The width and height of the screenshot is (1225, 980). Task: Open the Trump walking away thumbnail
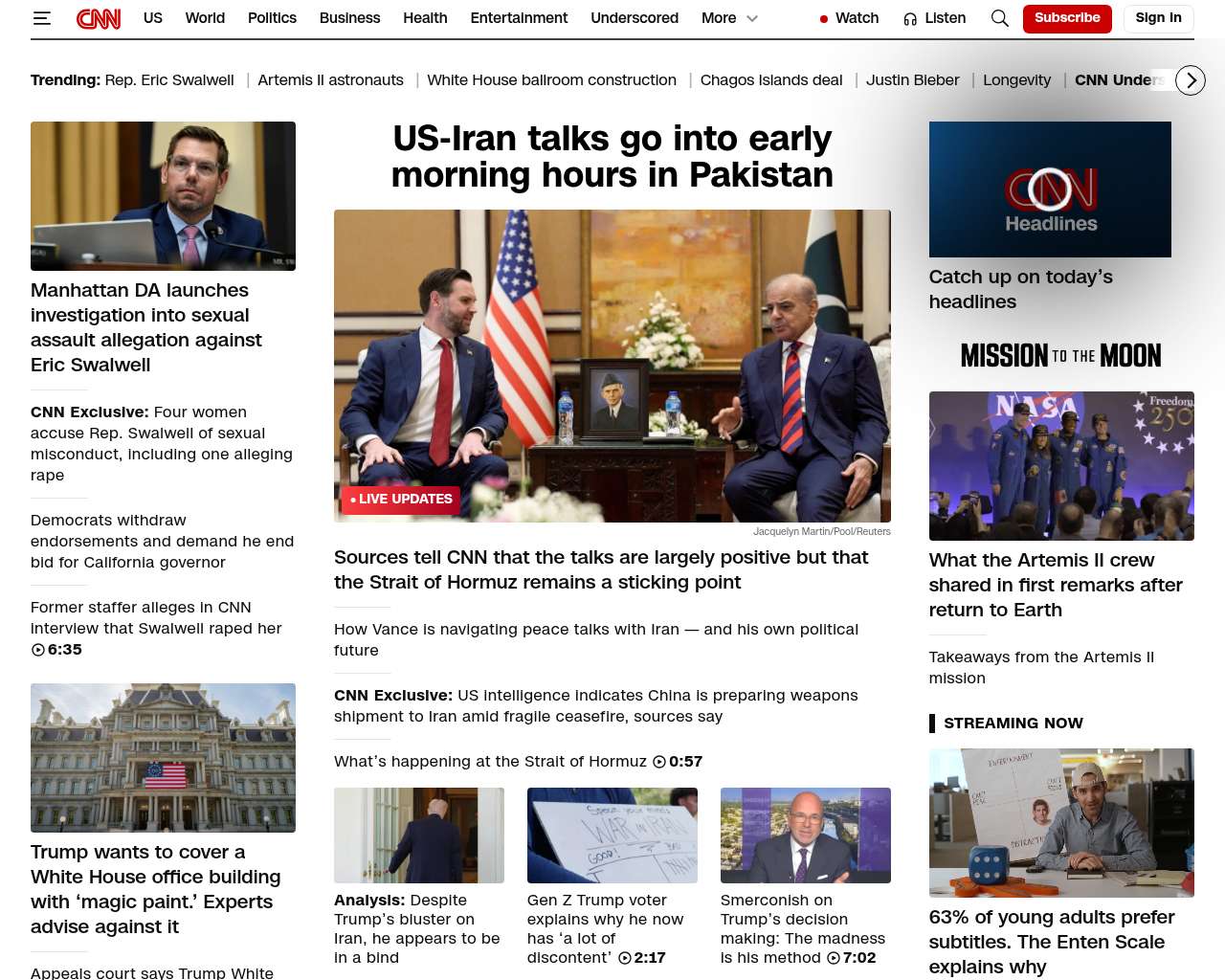pos(419,835)
